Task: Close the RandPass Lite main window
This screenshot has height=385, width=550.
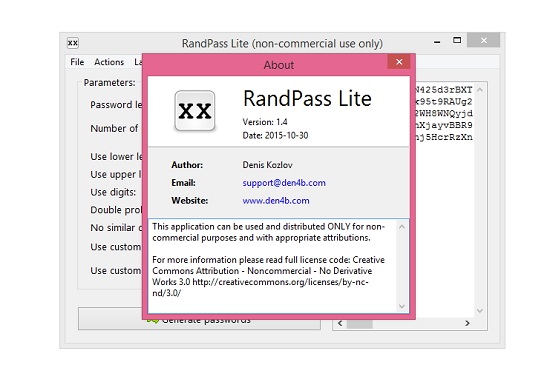Action: 484,40
